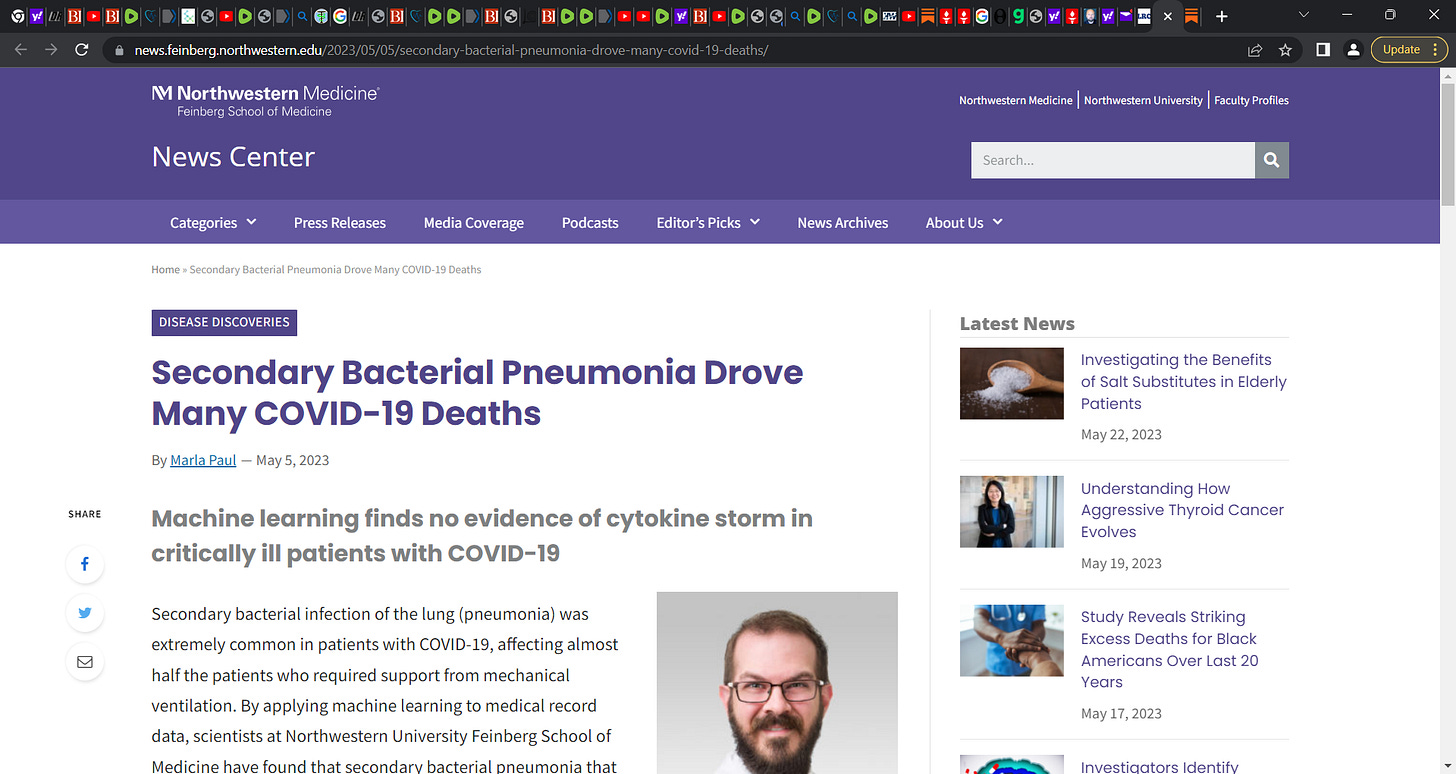This screenshot has height=774, width=1456.
Task: View site information via the lock icon
Action: pyautogui.click(x=120, y=50)
